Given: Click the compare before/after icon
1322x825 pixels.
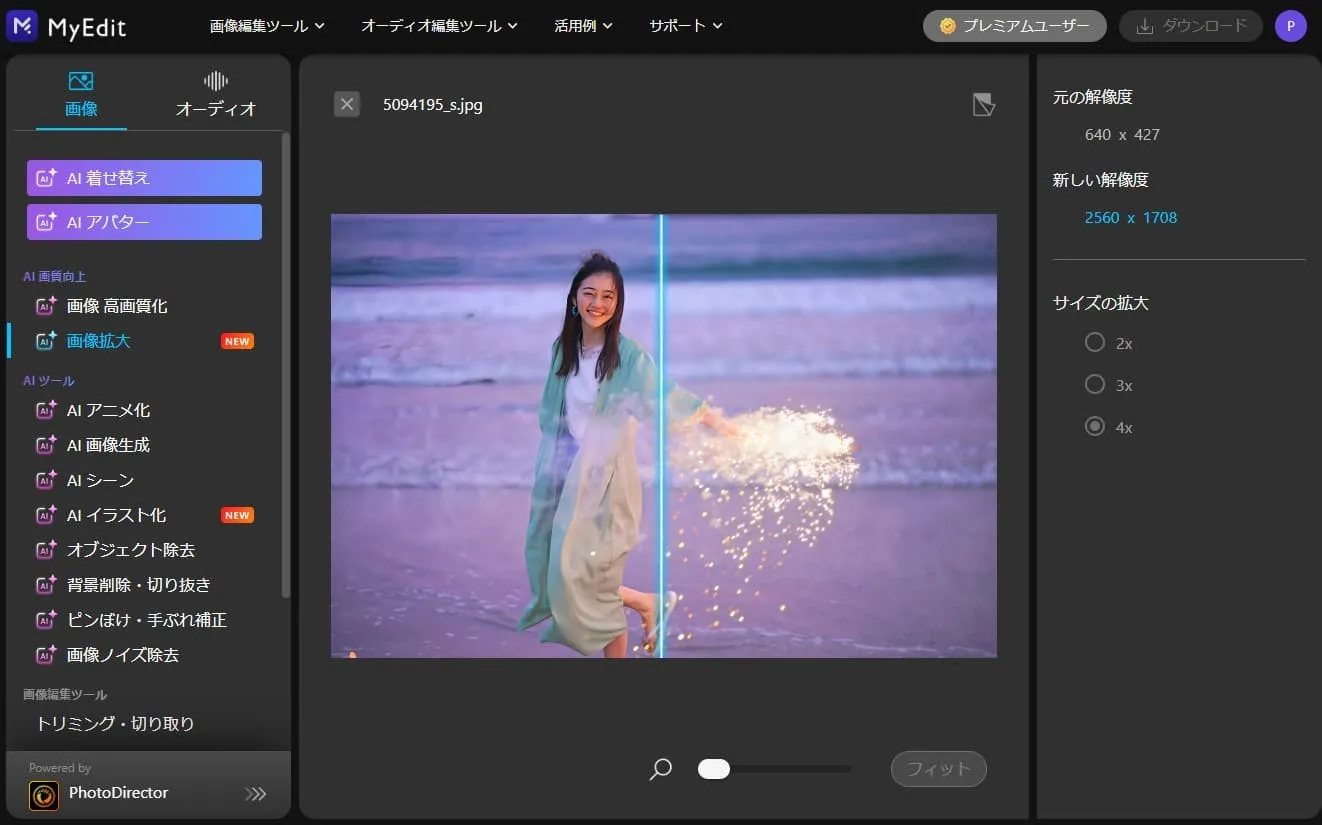Looking at the screenshot, I should 984,105.
